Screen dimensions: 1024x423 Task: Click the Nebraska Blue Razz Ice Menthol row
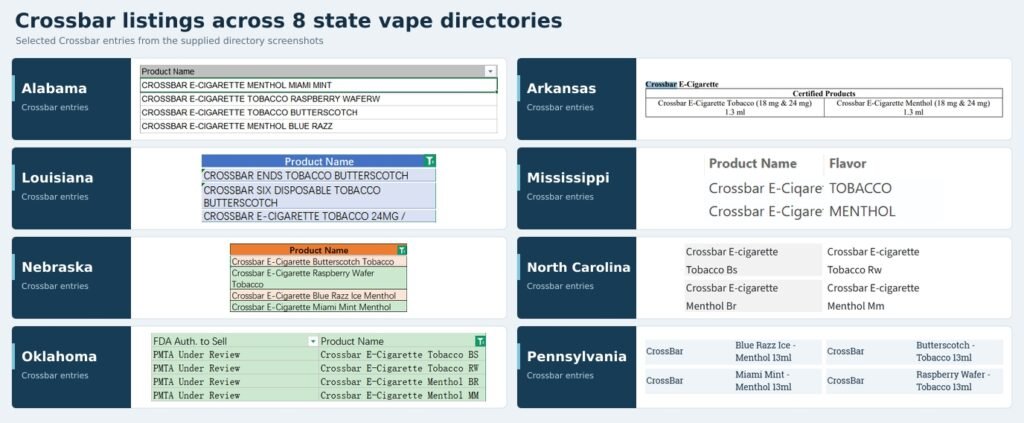319,296
